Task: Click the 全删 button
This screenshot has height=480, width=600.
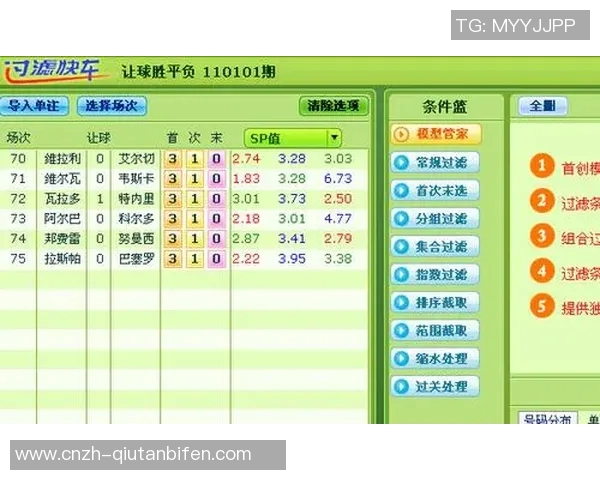Action: [x=542, y=106]
